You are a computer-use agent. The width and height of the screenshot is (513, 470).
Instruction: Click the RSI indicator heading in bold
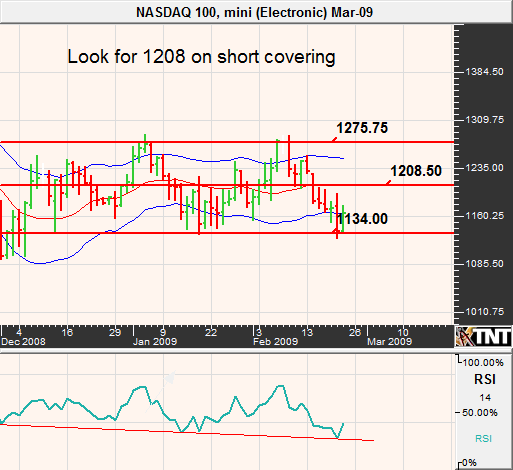pos(485,379)
